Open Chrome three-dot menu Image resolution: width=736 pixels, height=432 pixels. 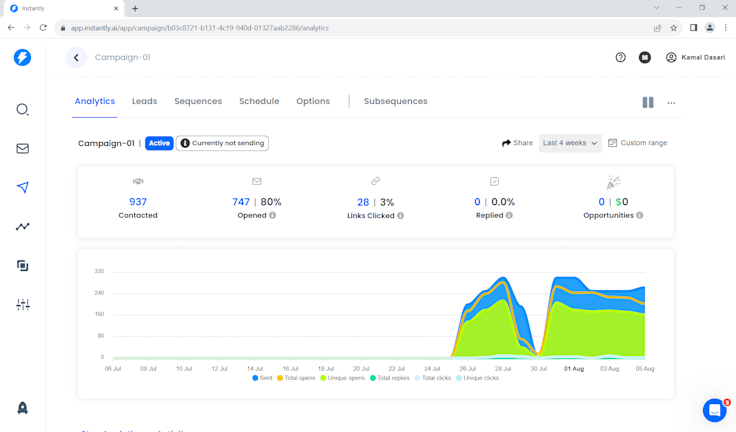(726, 28)
